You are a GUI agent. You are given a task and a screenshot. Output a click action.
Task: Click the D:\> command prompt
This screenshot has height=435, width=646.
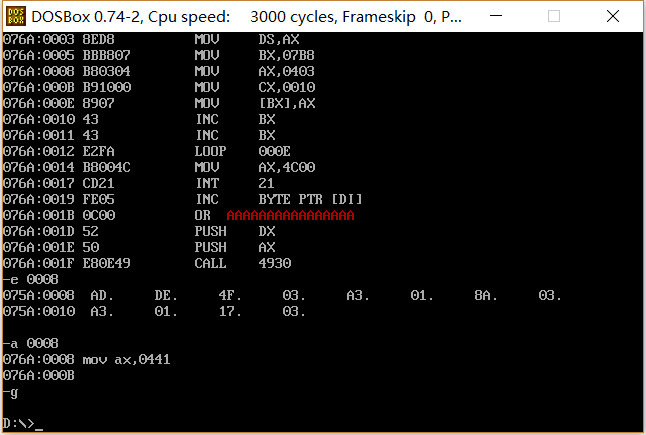19,423
